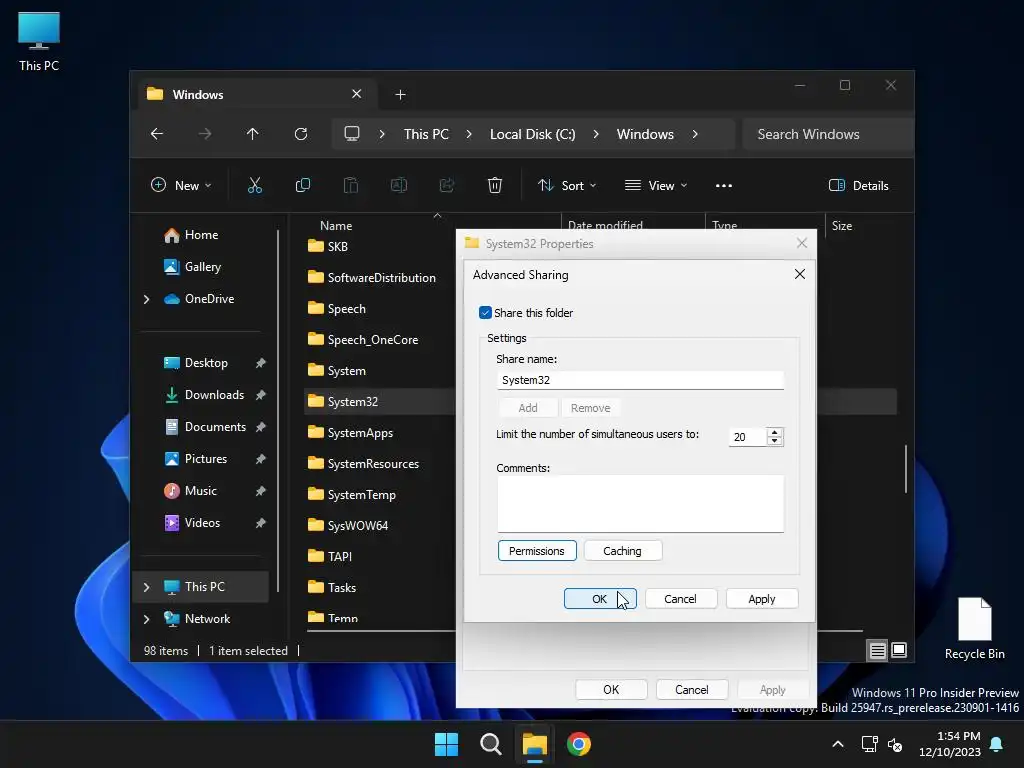Click the PC monitor icon in address bar

point(352,134)
